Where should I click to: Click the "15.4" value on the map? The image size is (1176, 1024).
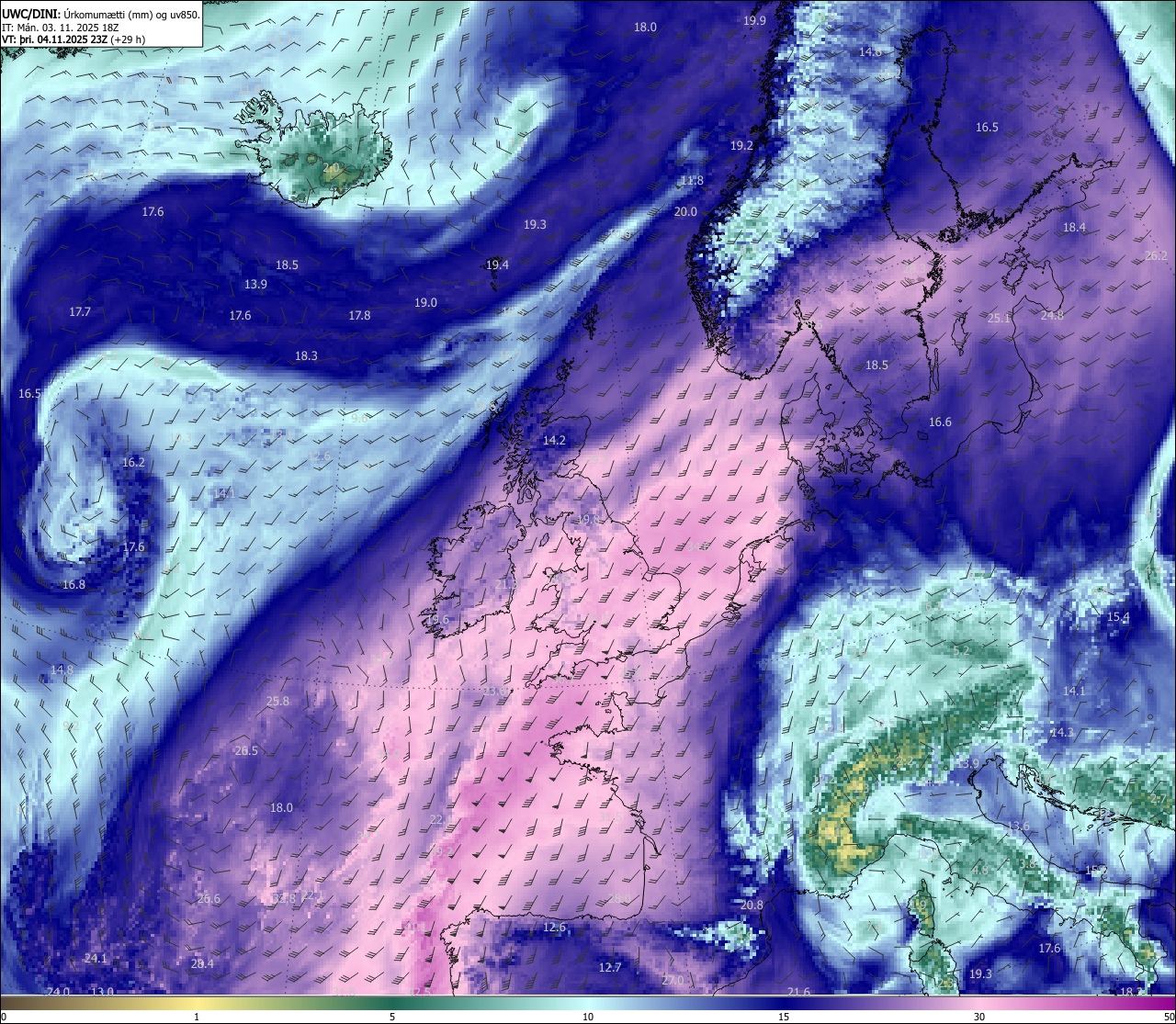(1118, 616)
